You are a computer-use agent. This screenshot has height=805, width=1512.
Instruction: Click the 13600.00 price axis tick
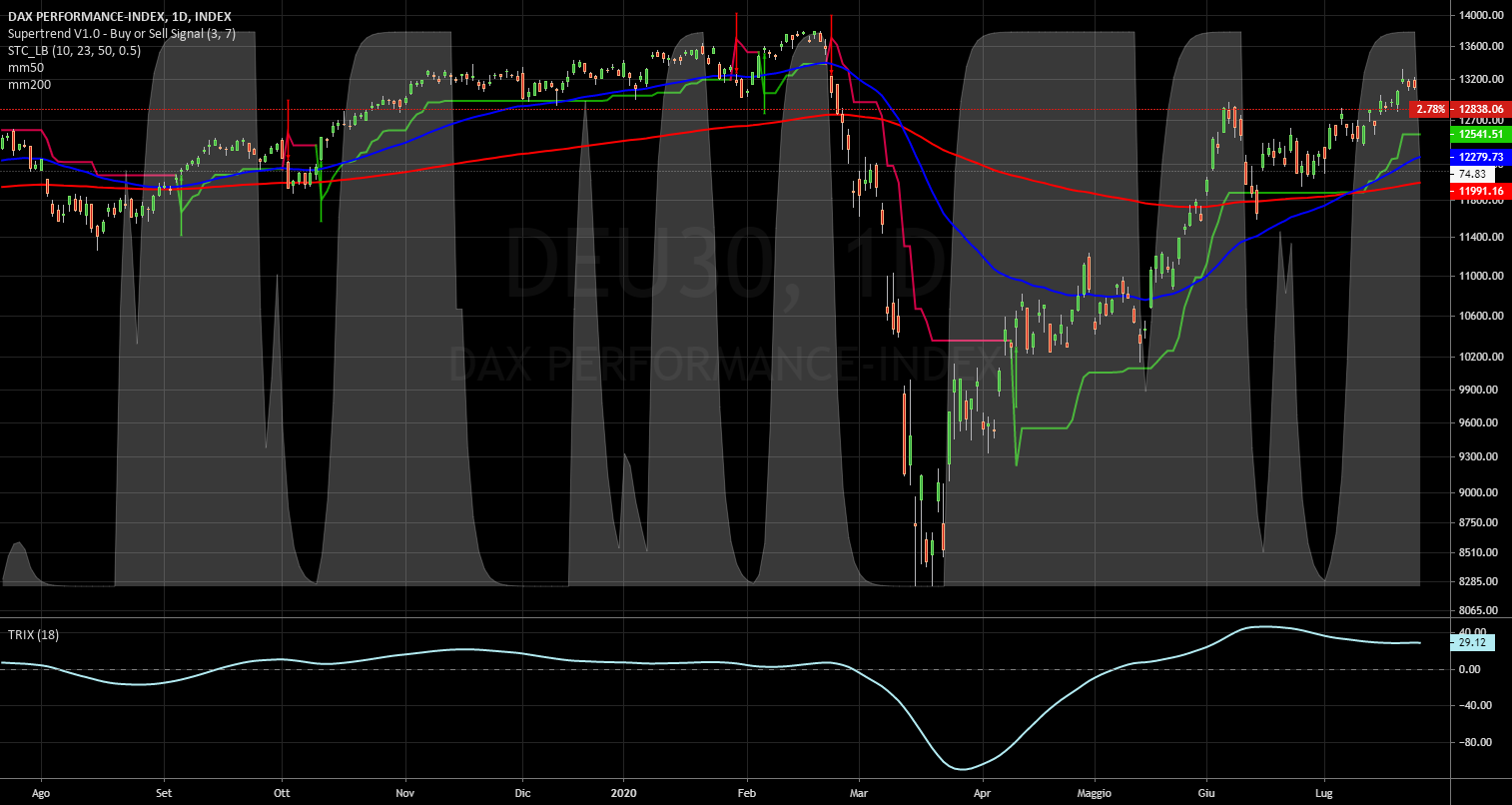(1481, 46)
